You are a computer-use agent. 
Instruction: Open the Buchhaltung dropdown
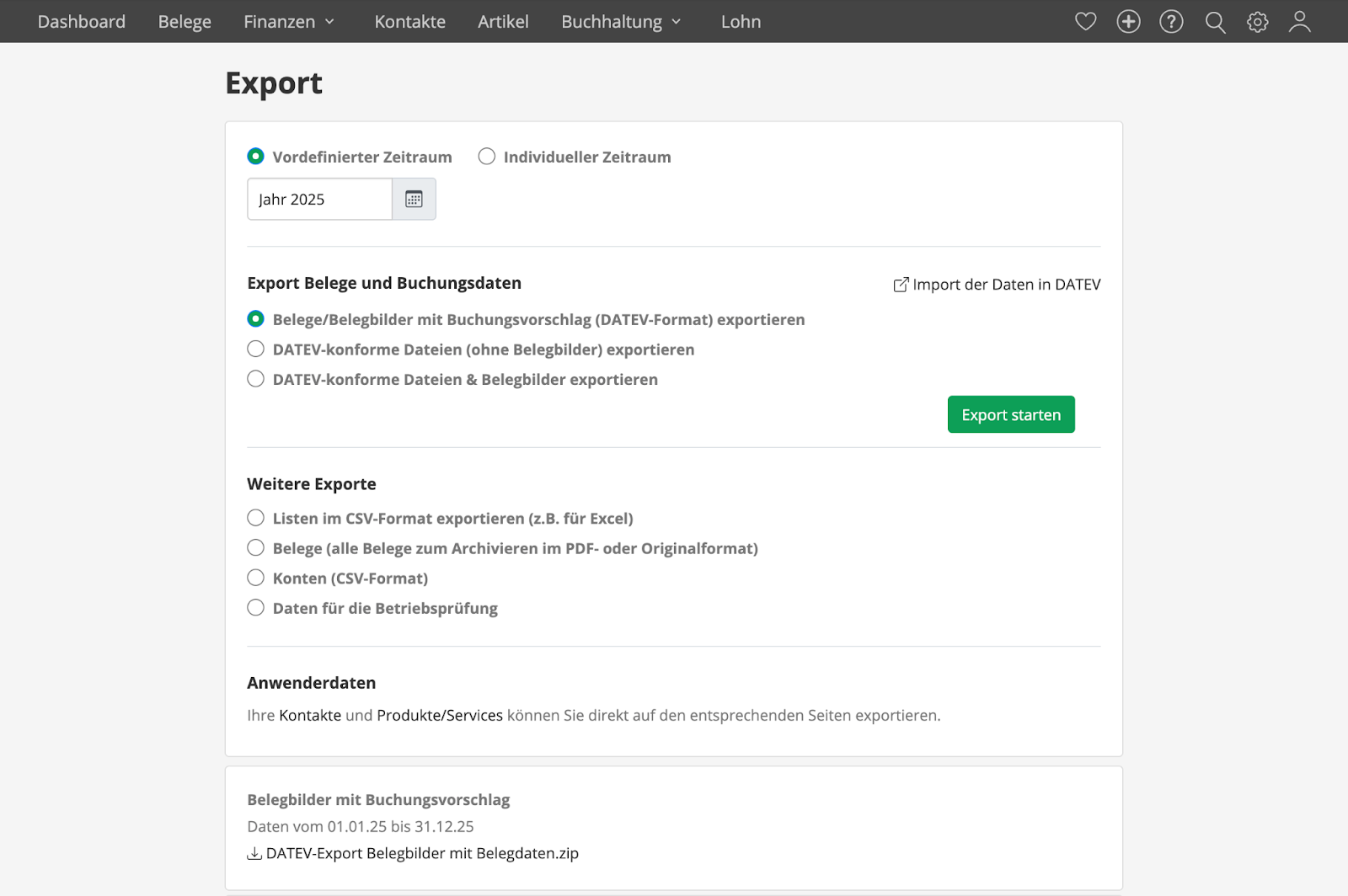coord(612,21)
